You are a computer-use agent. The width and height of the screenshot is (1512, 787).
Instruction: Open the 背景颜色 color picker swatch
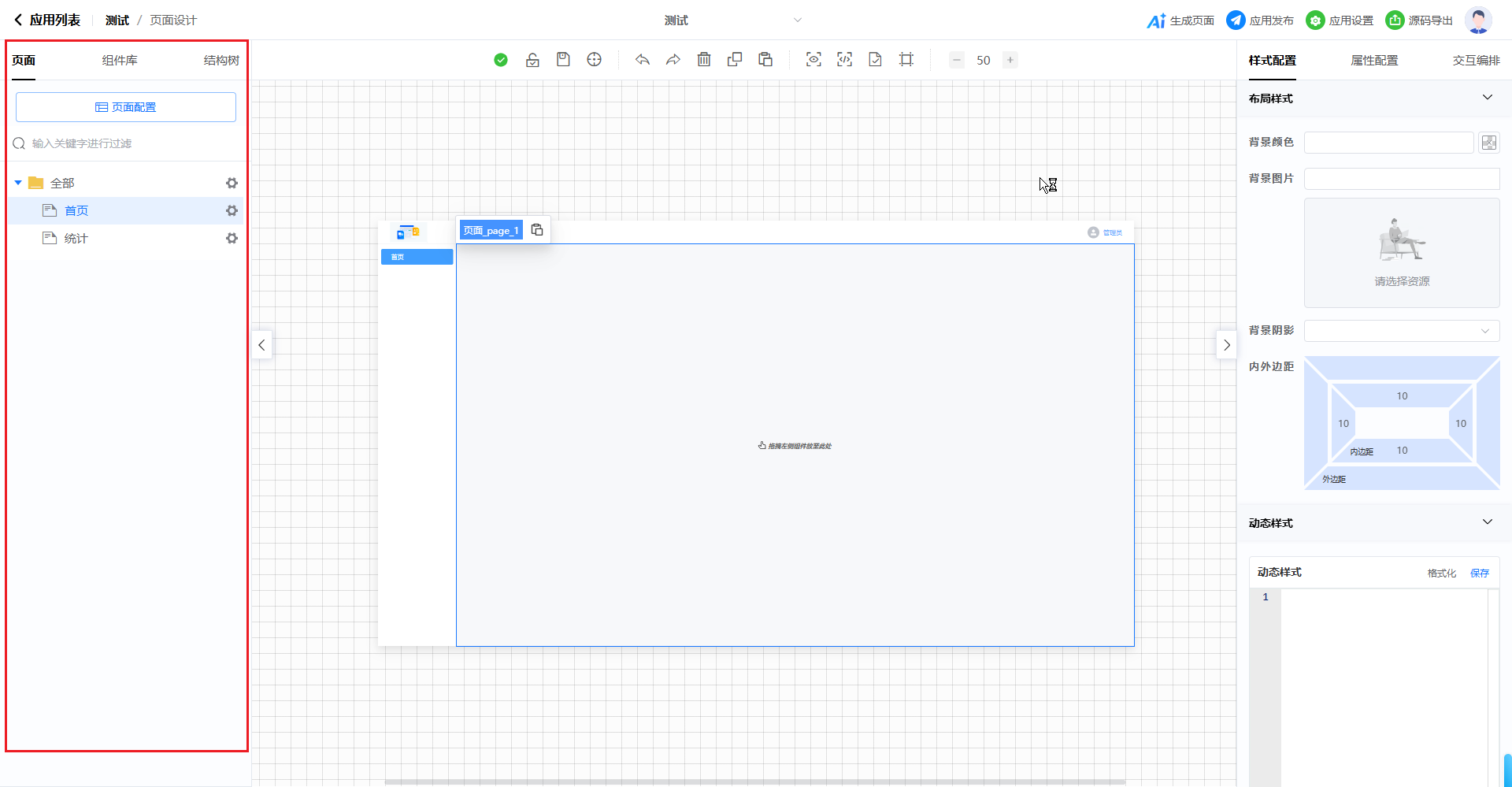point(1488,143)
